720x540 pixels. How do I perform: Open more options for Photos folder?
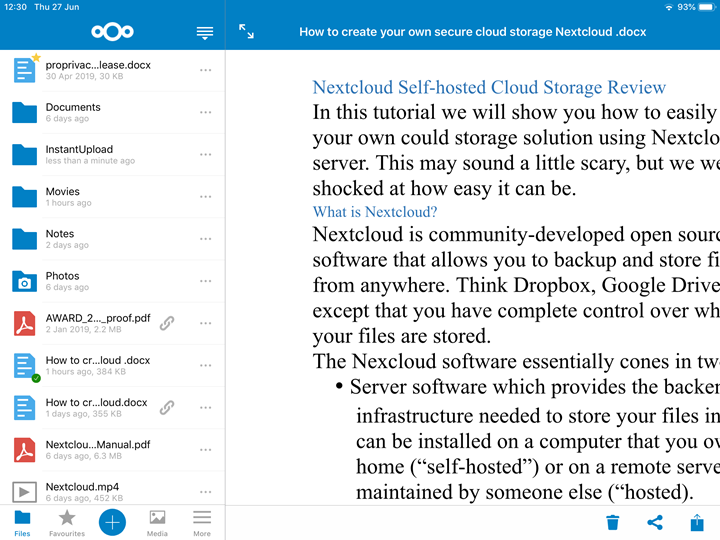coord(206,281)
